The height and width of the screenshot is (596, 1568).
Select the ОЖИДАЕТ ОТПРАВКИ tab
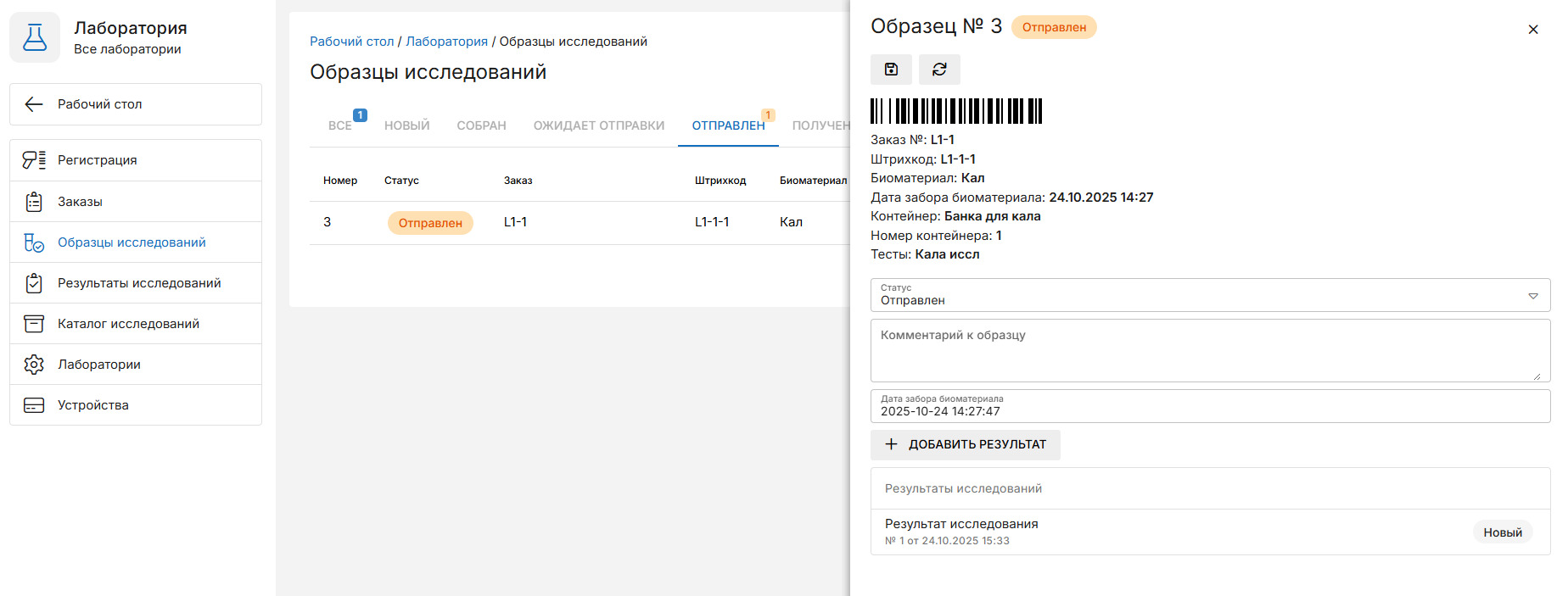pyautogui.click(x=598, y=125)
